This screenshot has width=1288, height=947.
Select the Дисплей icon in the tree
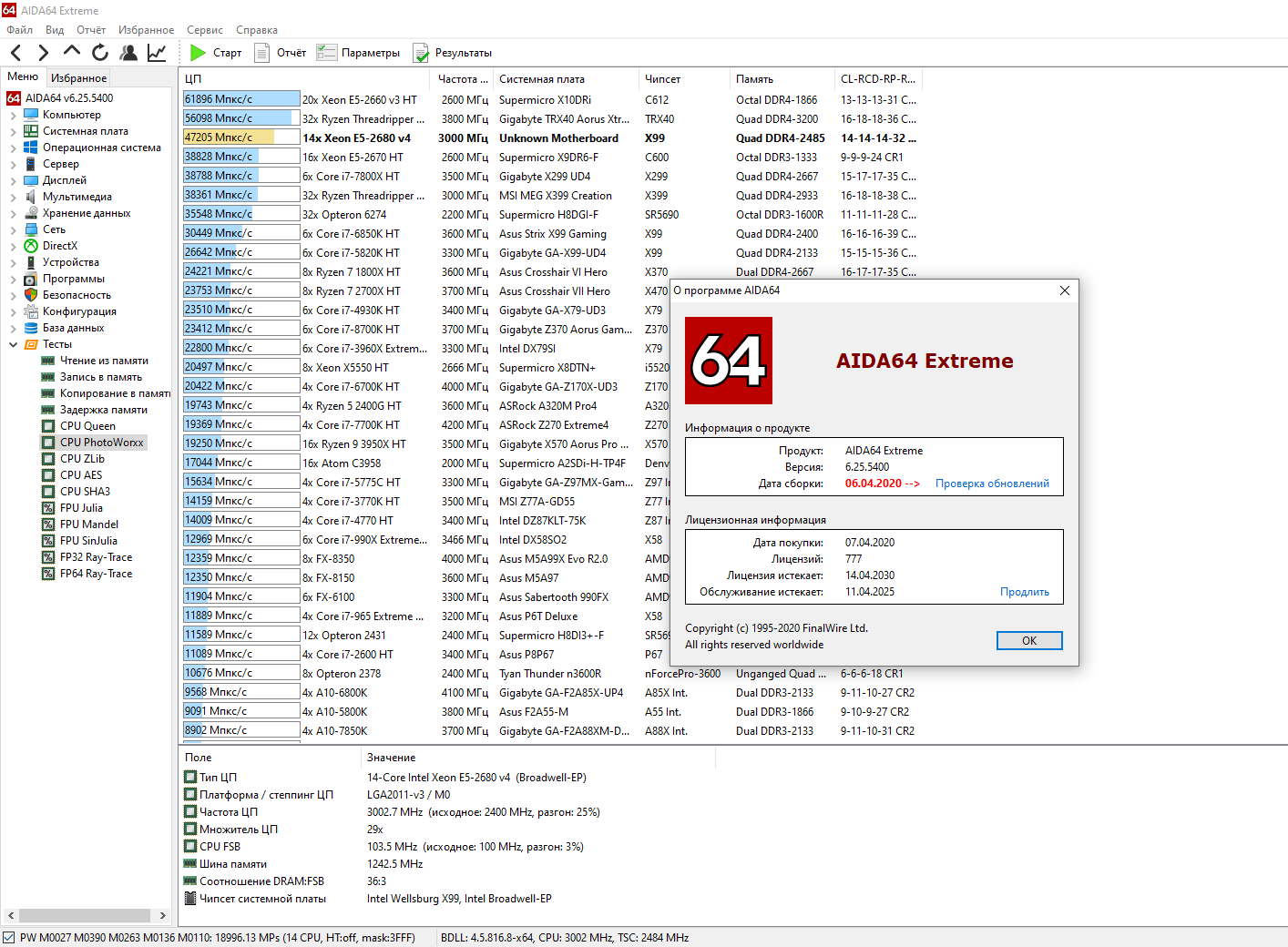[31, 180]
